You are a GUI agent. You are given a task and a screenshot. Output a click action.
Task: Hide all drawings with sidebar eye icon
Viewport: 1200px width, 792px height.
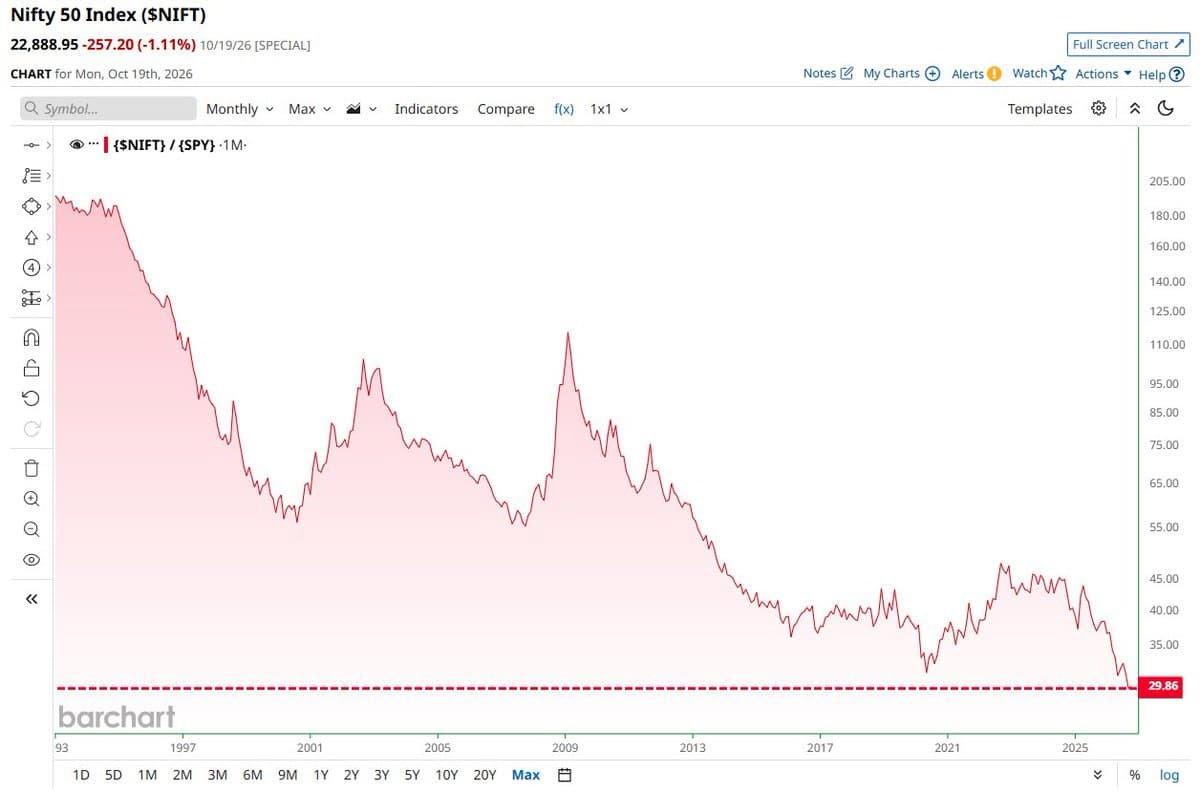[x=31, y=560]
